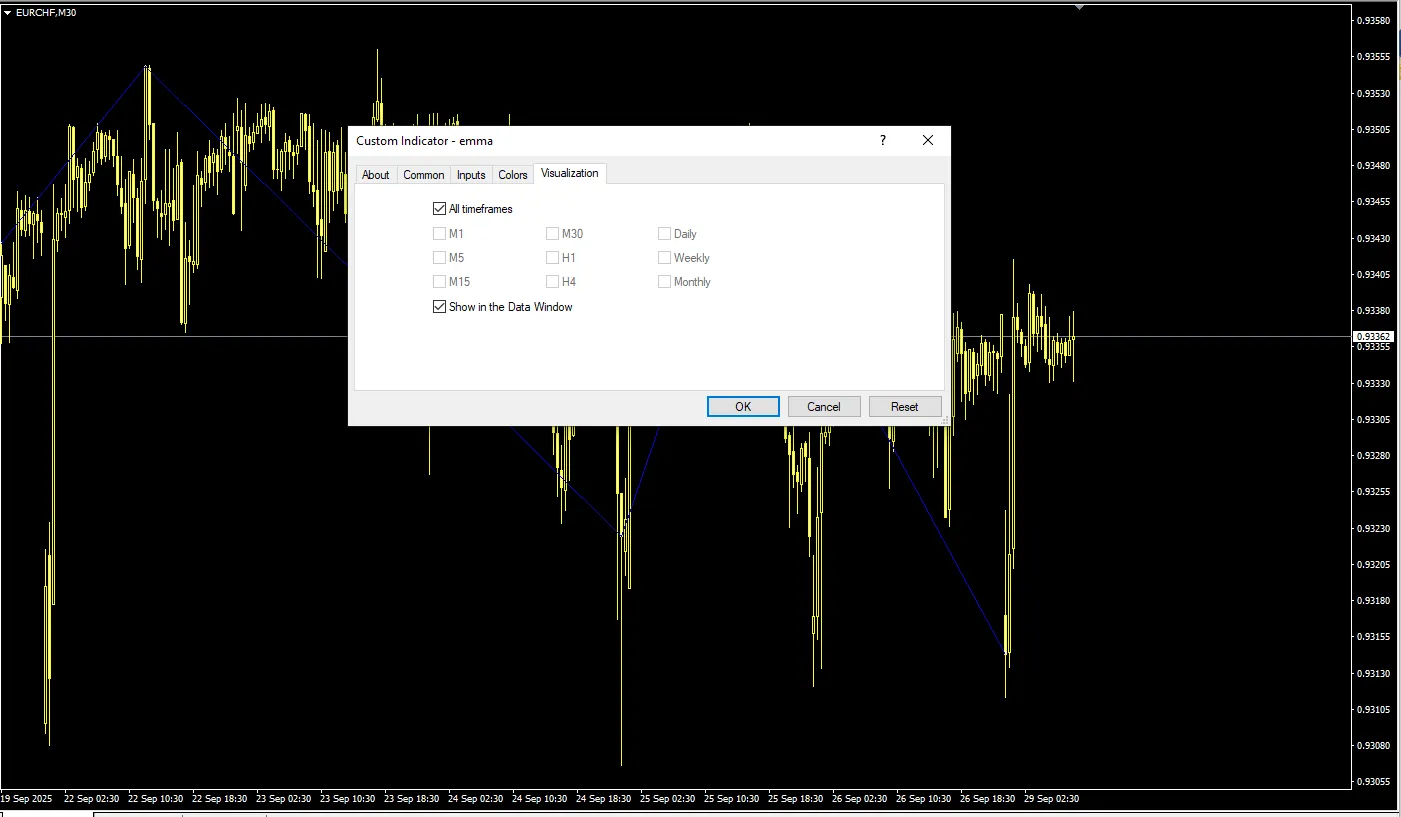This screenshot has height=817, width=1401.
Task: Tick the M30 timeframe checkbox
Action: point(552,234)
